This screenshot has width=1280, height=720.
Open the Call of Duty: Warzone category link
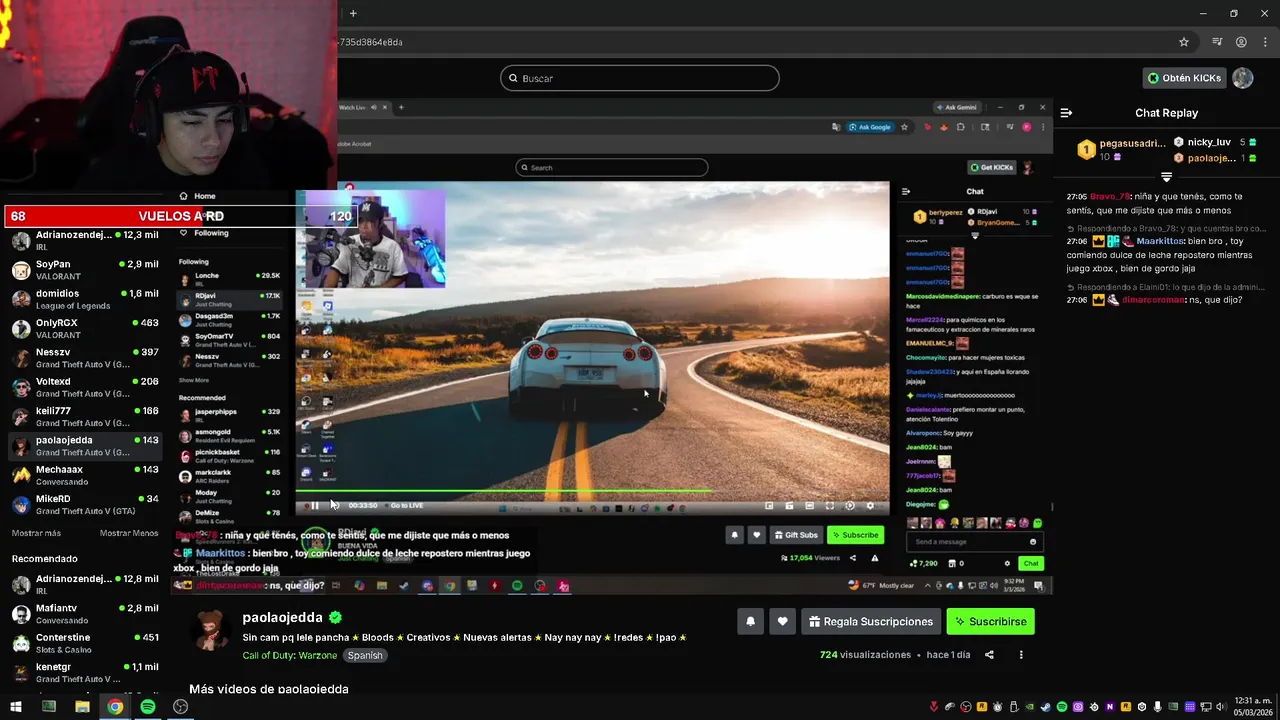(x=289, y=655)
